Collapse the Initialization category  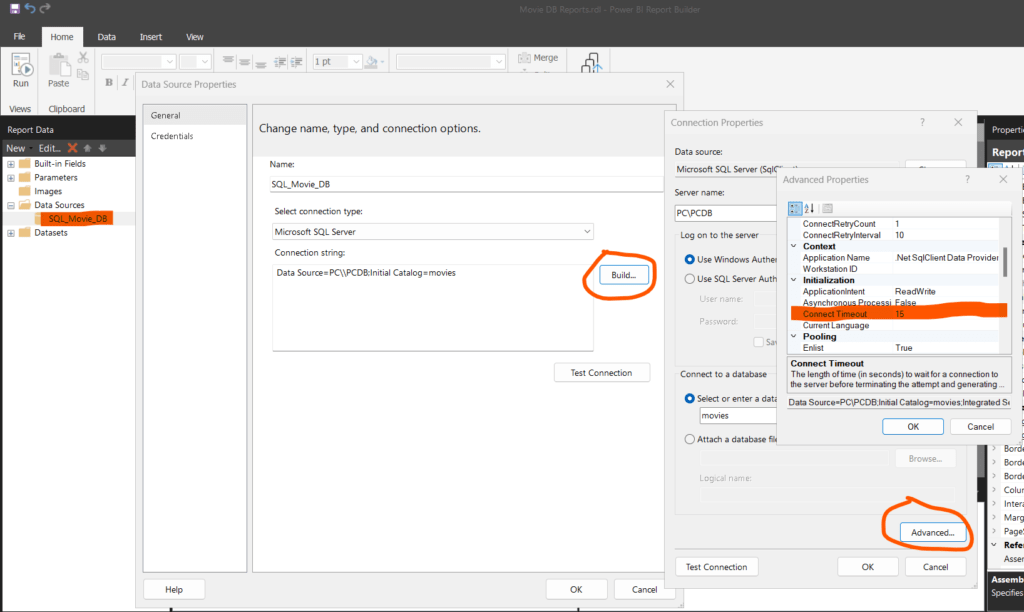pyautogui.click(x=794, y=280)
